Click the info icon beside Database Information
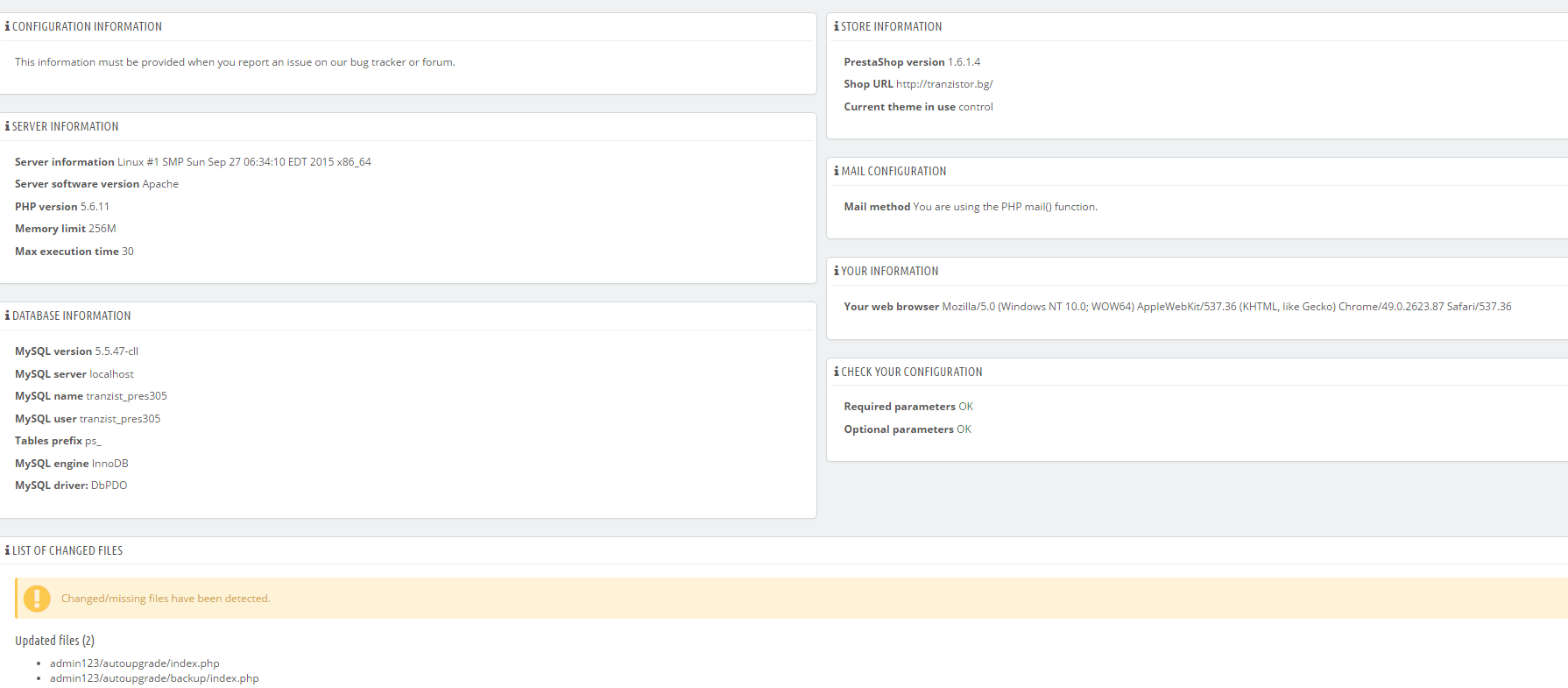 click(x=7, y=316)
